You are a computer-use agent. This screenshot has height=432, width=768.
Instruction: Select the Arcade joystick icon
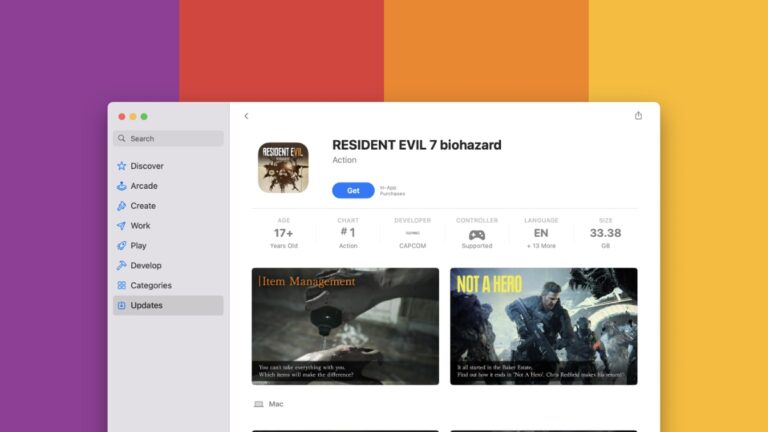click(x=121, y=186)
